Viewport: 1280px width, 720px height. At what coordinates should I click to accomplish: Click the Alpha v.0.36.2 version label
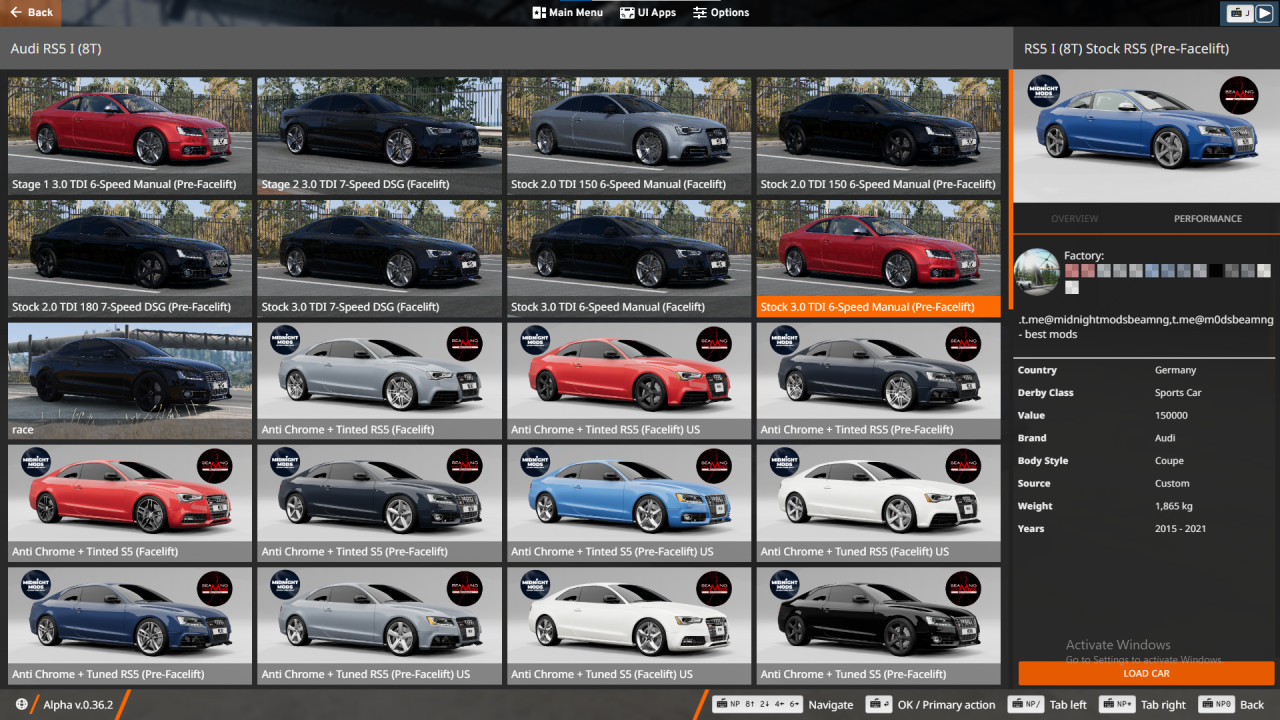pyautogui.click(x=78, y=705)
